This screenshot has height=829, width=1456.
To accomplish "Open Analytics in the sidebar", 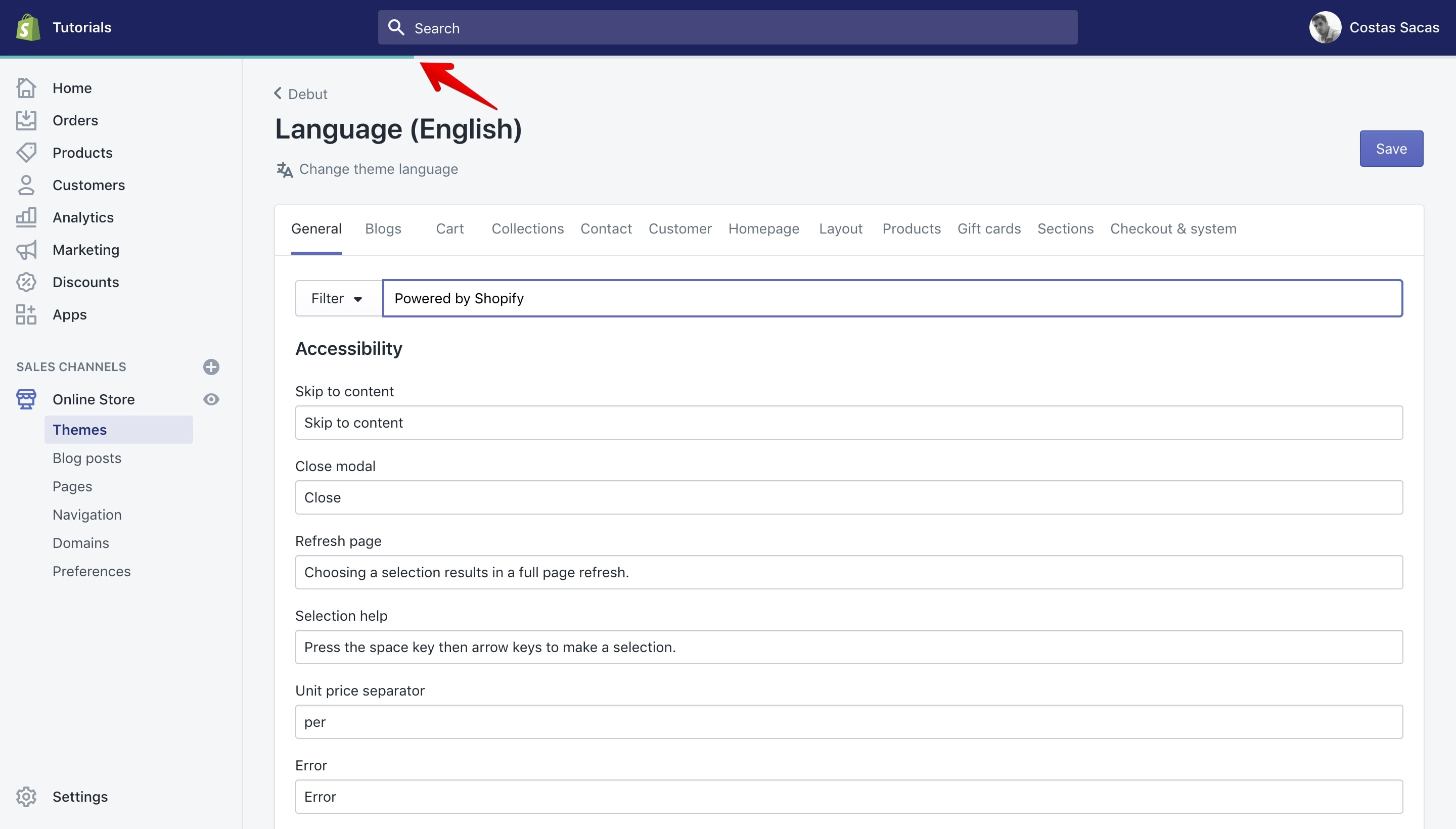I will pos(83,217).
